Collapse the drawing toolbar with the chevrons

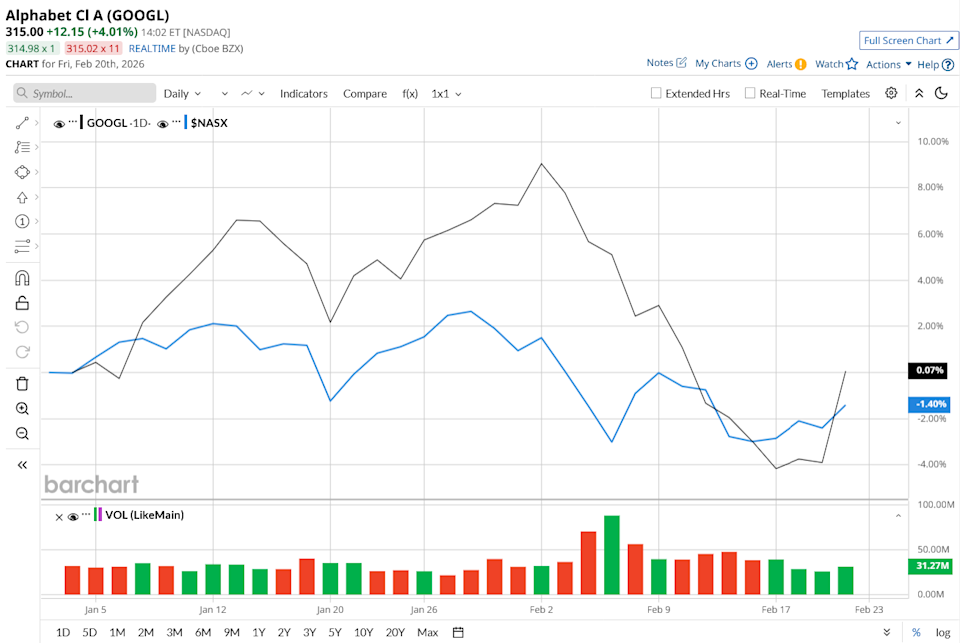22,464
